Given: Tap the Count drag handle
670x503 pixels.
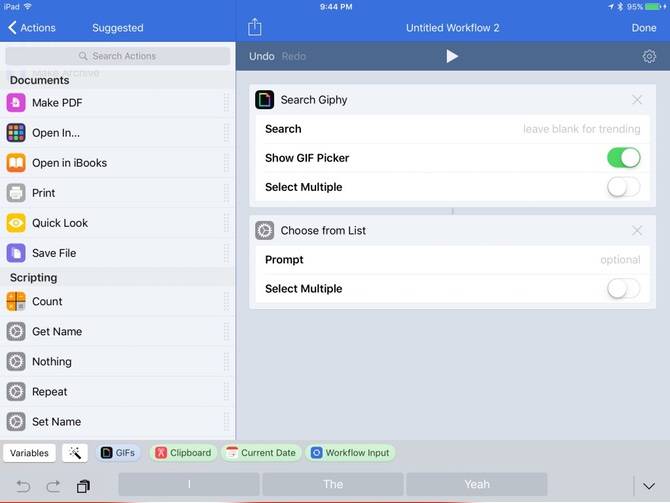Looking at the screenshot, I should tap(226, 301).
